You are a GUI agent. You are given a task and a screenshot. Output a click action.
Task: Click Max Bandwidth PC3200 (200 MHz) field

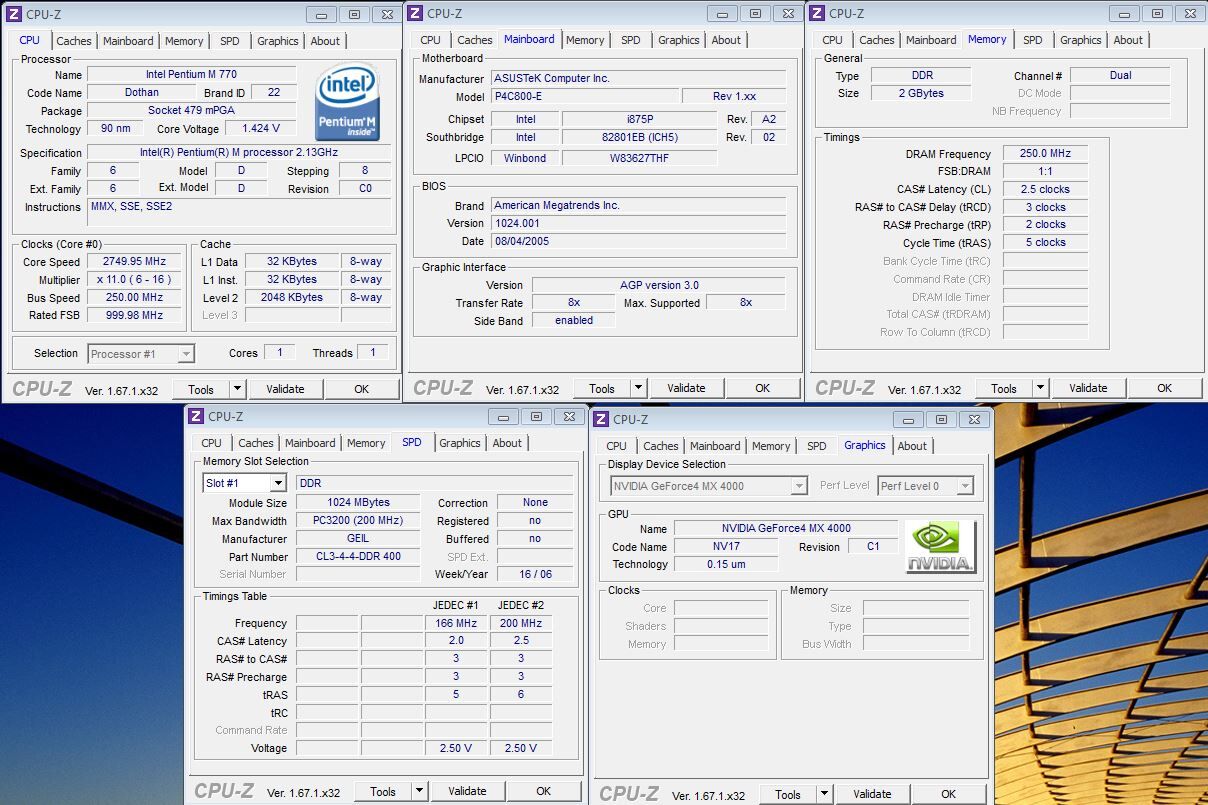(x=358, y=520)
